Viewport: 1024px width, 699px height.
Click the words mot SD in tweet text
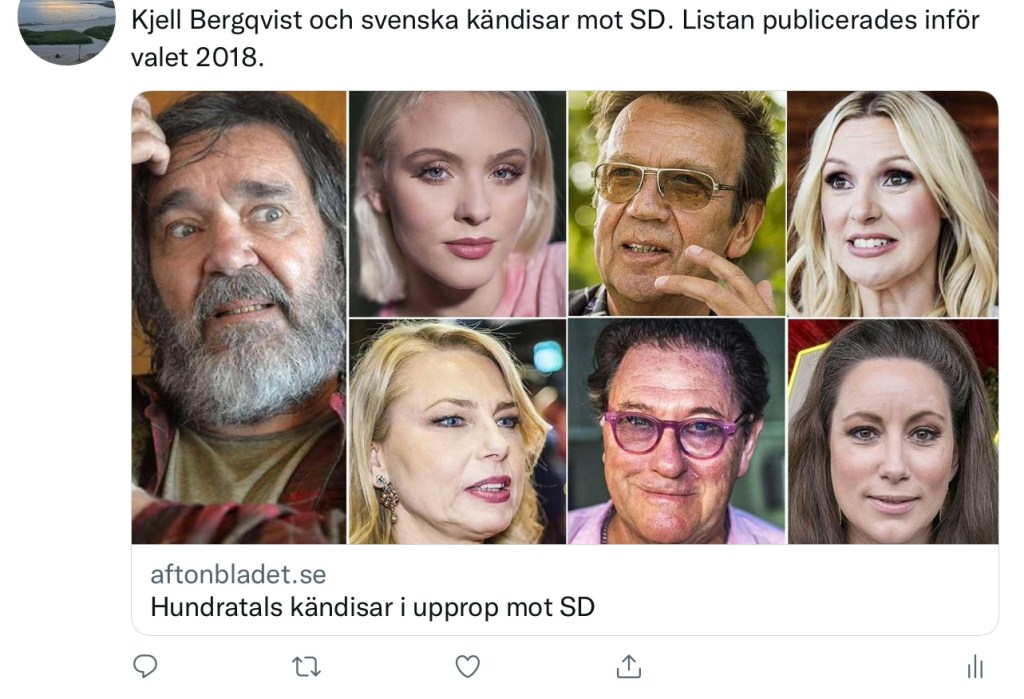point(624,20)
